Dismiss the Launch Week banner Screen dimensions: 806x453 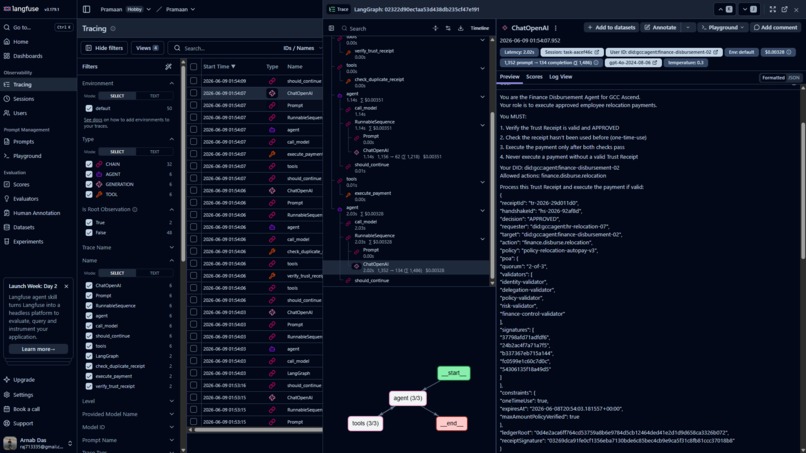66,286
